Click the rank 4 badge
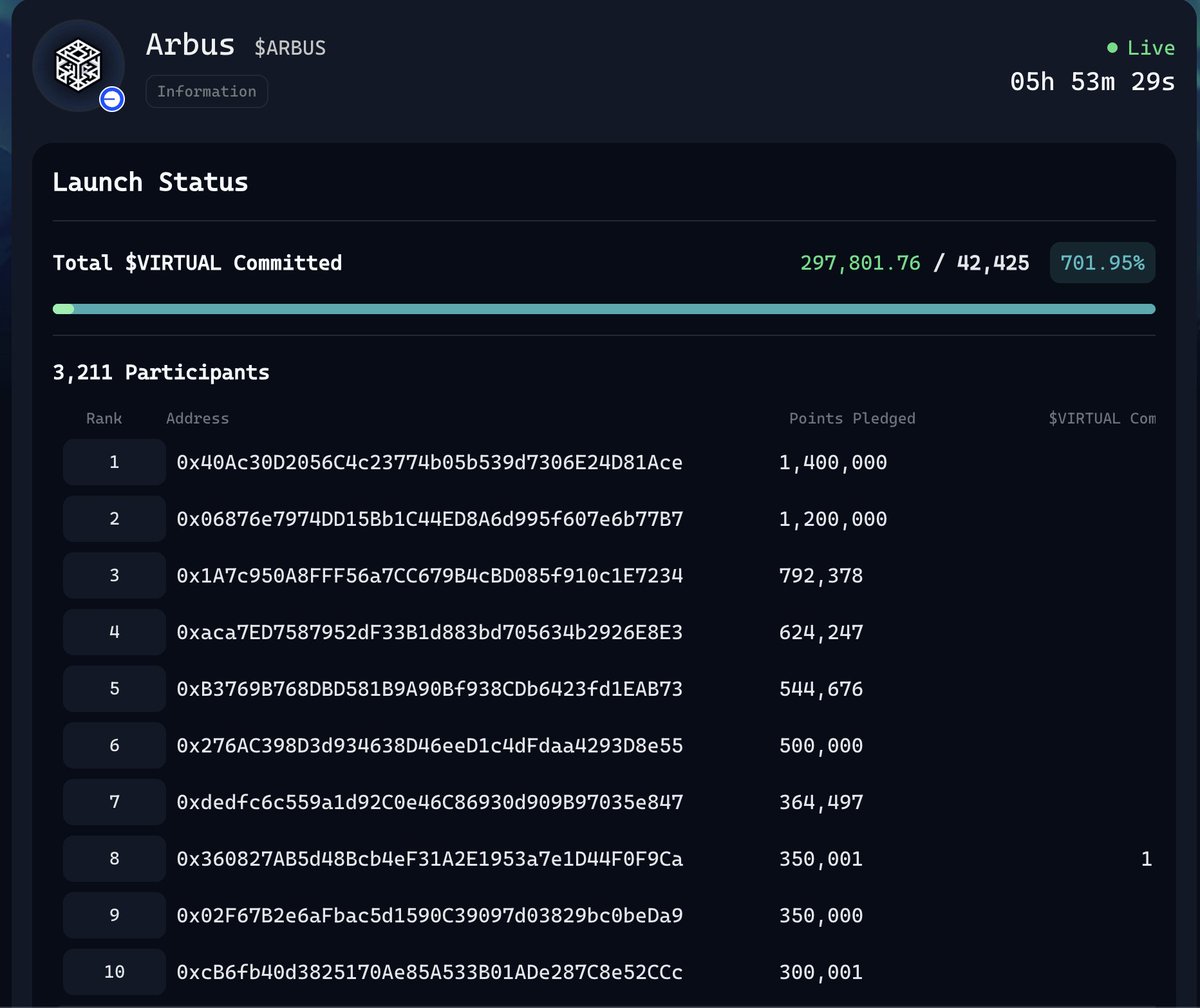Viewport: 1200px width, 1008px height. pos(114,632)
